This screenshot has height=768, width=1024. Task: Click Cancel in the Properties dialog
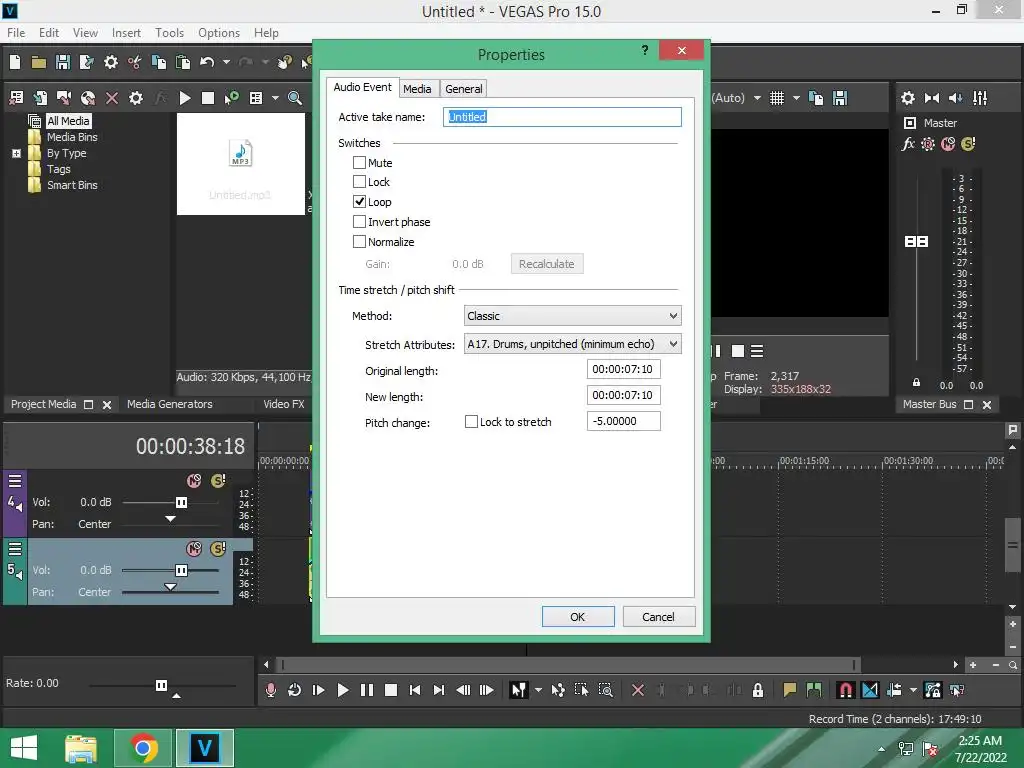tap(658, 616)
